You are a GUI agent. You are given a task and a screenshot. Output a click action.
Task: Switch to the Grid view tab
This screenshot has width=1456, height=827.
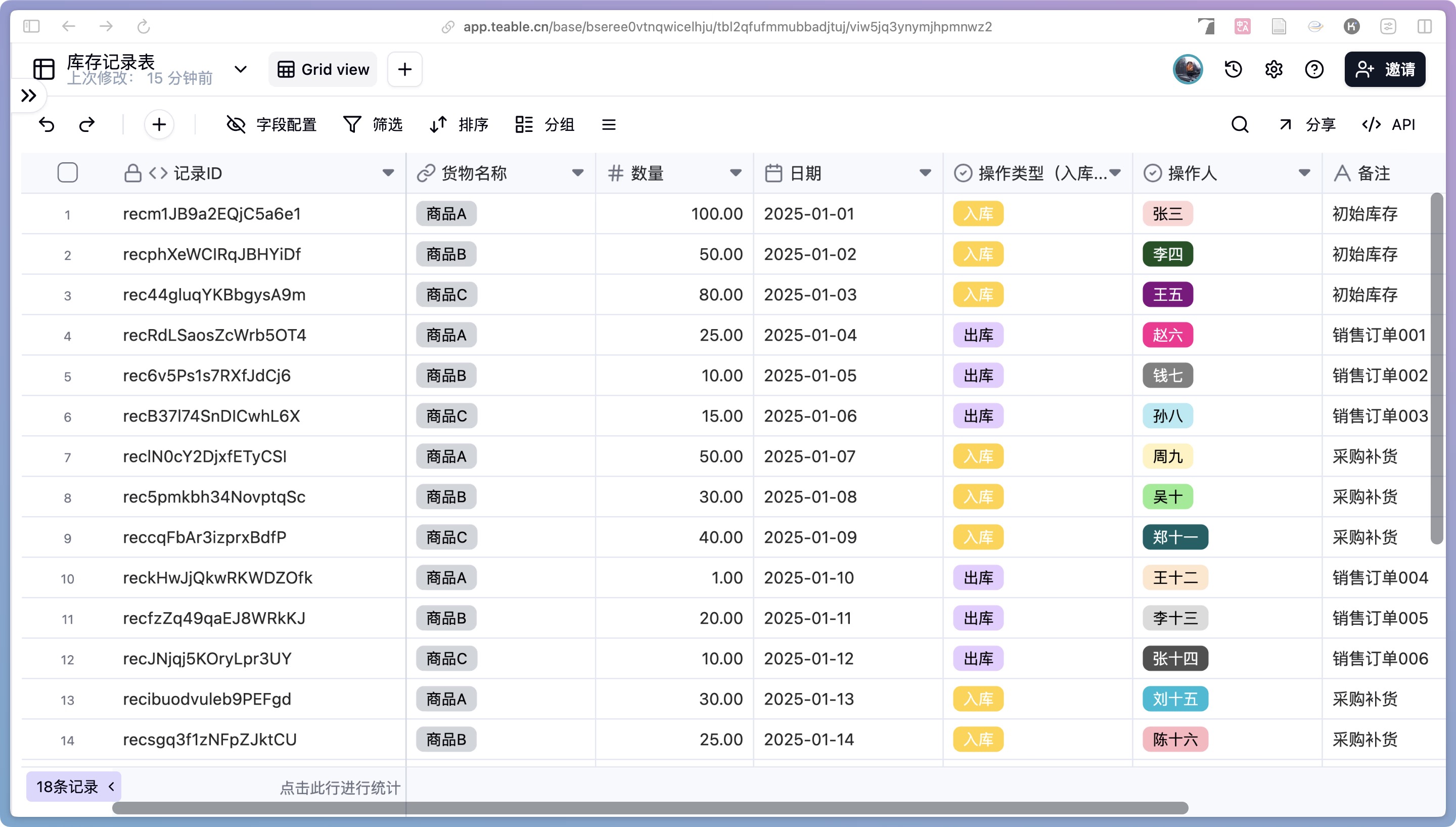tap(323, 69)
